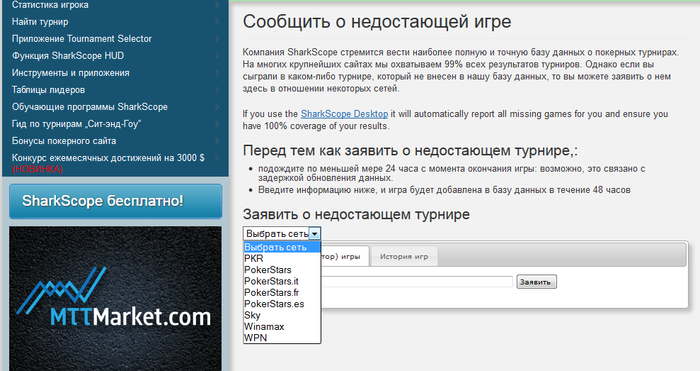Click the Заявить о недостающем турнире heading

coord(356,214)
